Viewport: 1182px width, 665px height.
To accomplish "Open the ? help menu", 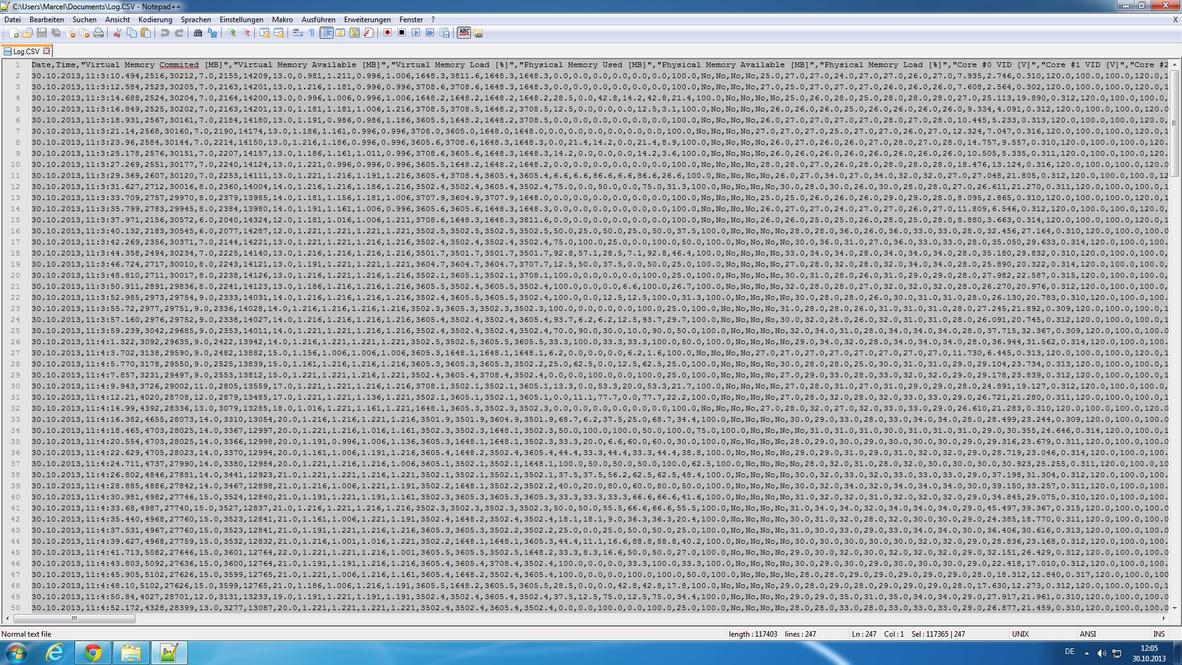I will [433, 20].
